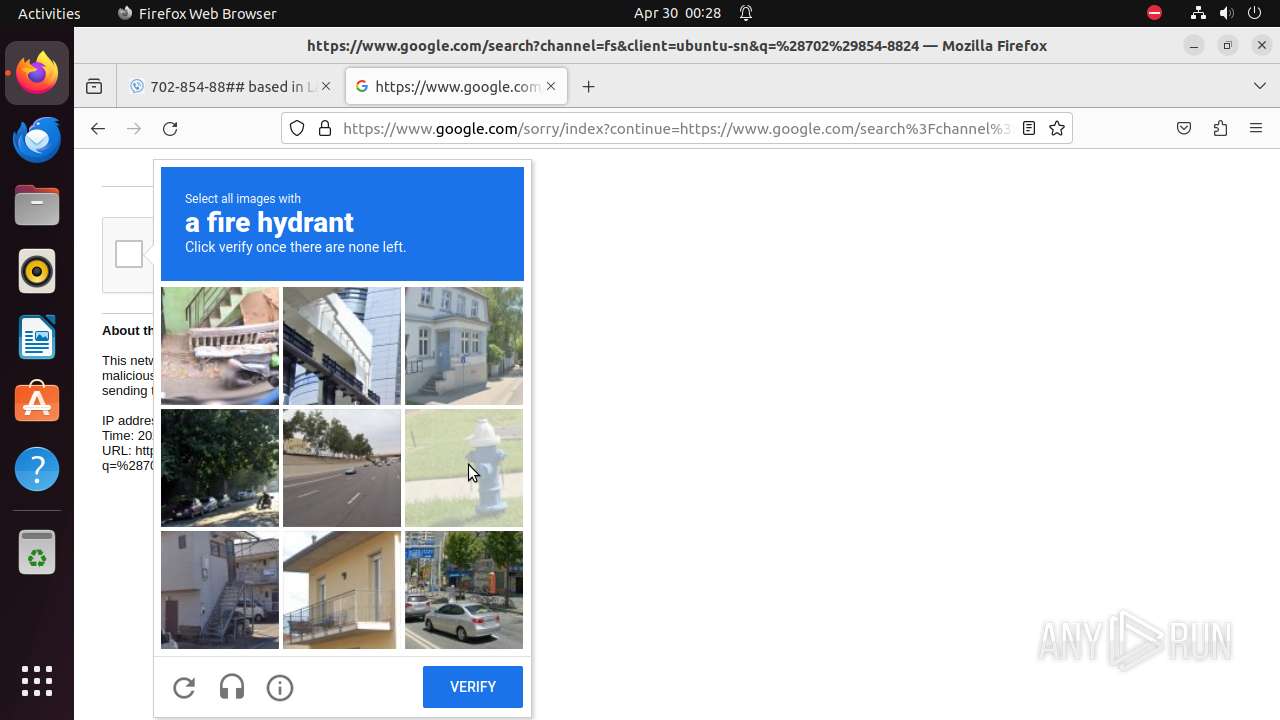Launch Thunderbird Mail from the dock

click(x=37, y=139)
